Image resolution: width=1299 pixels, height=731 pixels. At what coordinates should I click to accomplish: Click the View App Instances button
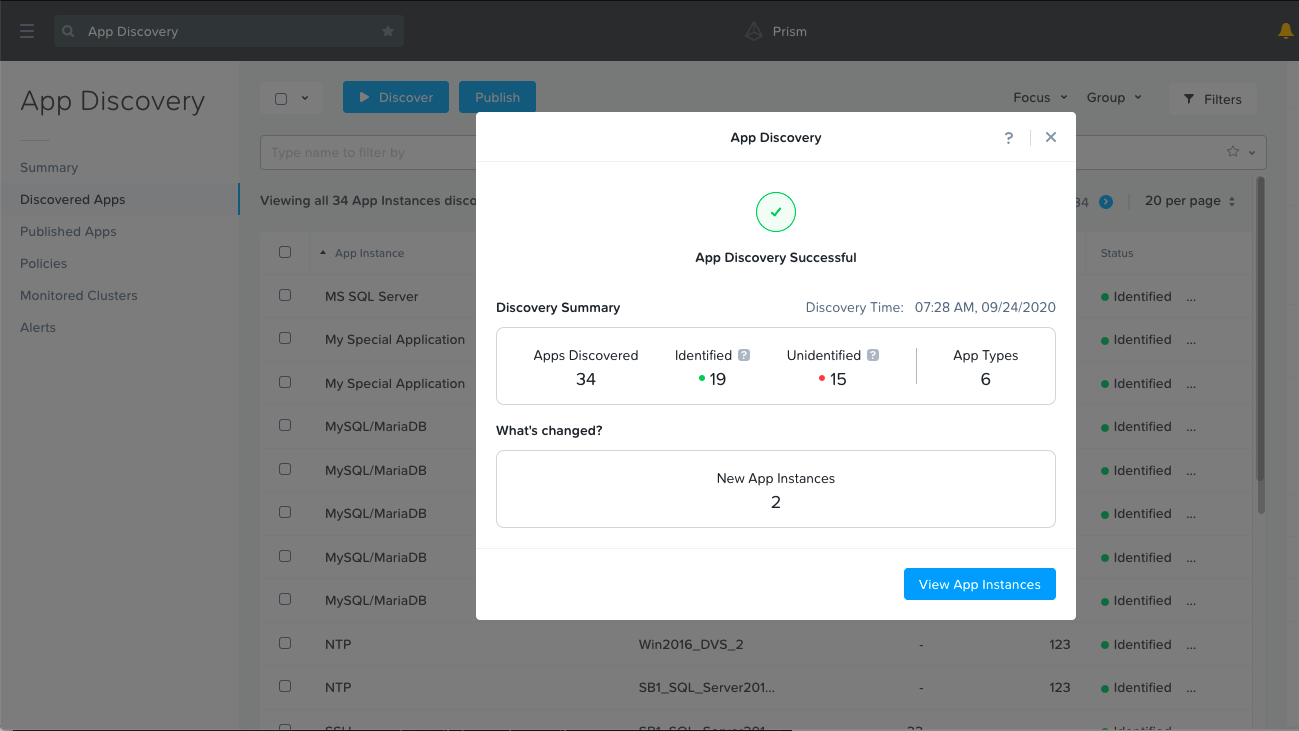pyautogui.click(x=979, y=584)
